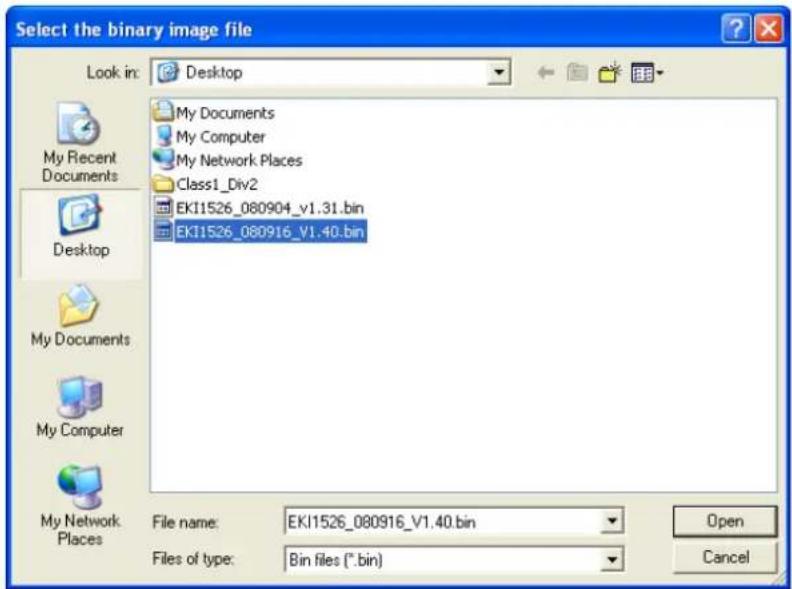Select the EKI1526_080916_V1.40.bin file icon
Image resolution: width=792 pixels, height=589 pixels.
tap(163, 231)
